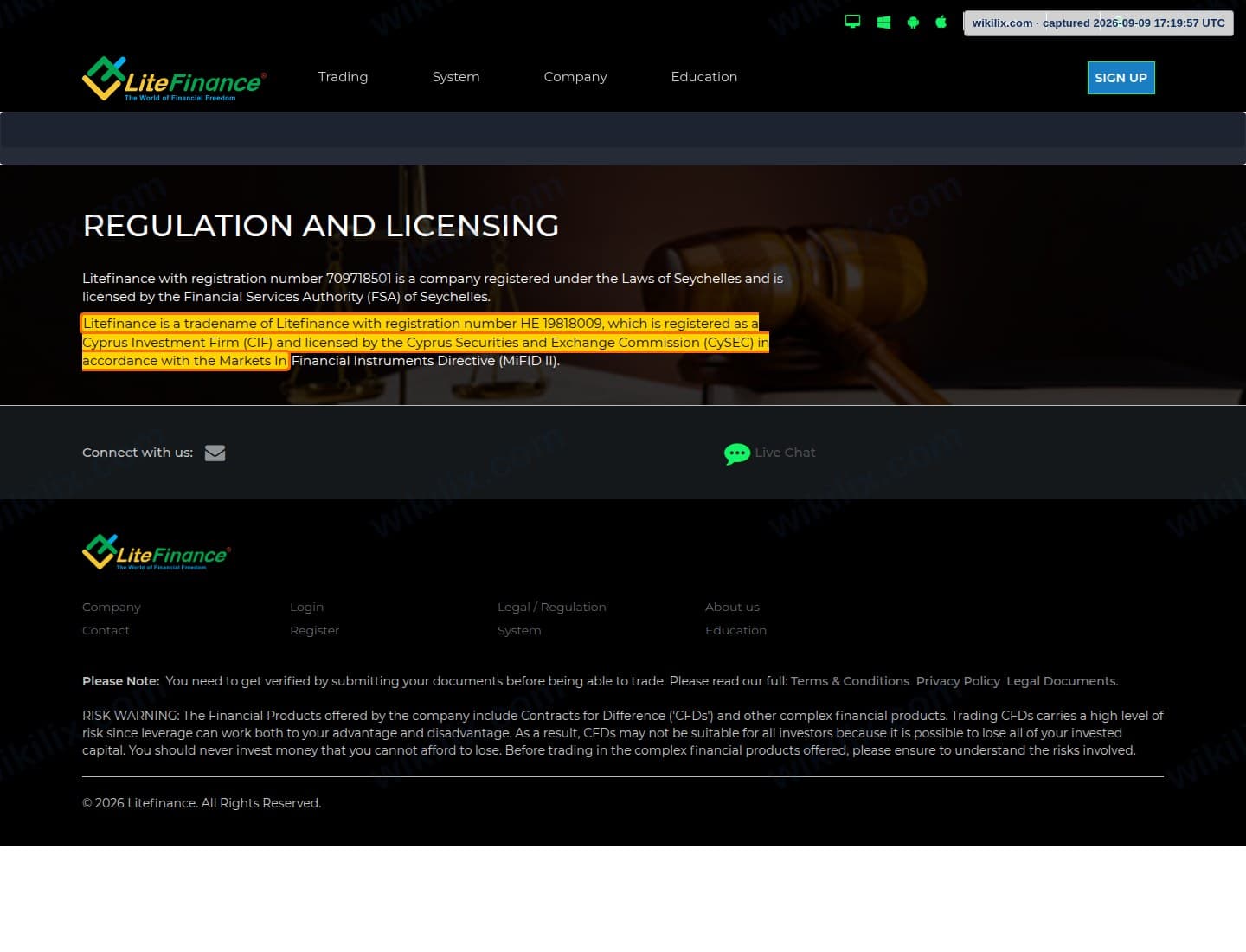Open the System menu
This screenshot has height=952, width=1246.
click(456, 77)
